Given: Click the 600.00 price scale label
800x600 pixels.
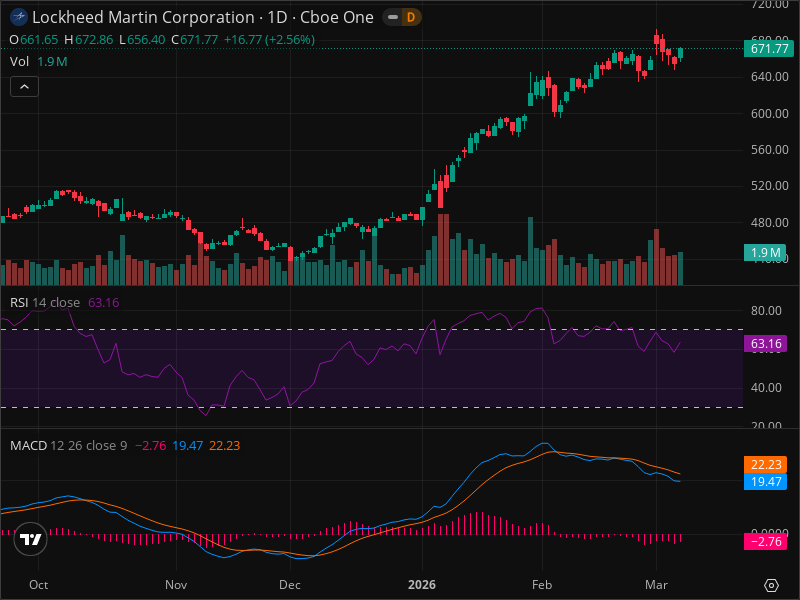Looking at the screenshot, I should (x=769, y=114).
